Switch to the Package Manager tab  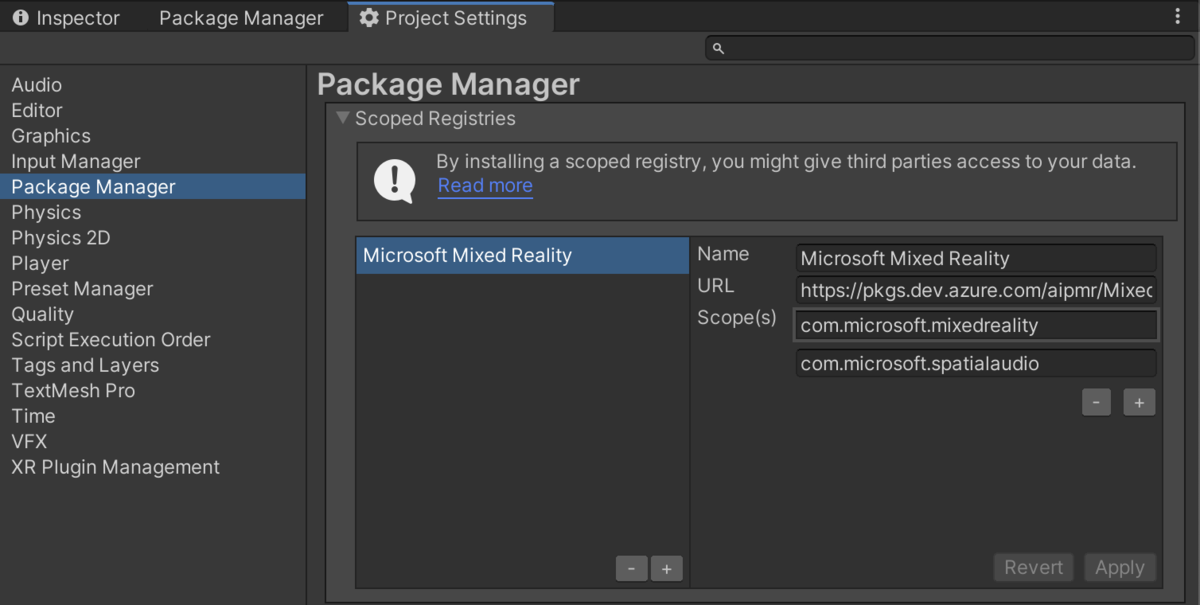(x=241, y=18)
